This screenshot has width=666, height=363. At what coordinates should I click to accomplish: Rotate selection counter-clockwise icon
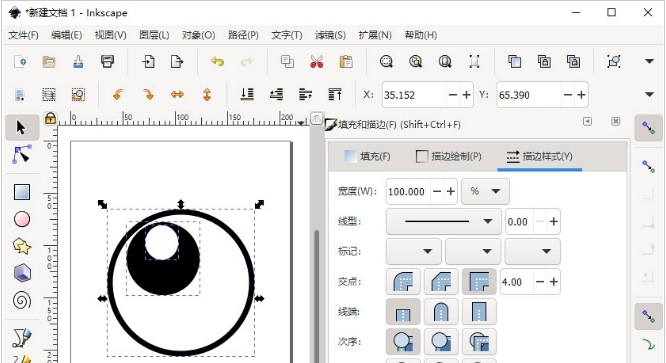pos(118,94)
